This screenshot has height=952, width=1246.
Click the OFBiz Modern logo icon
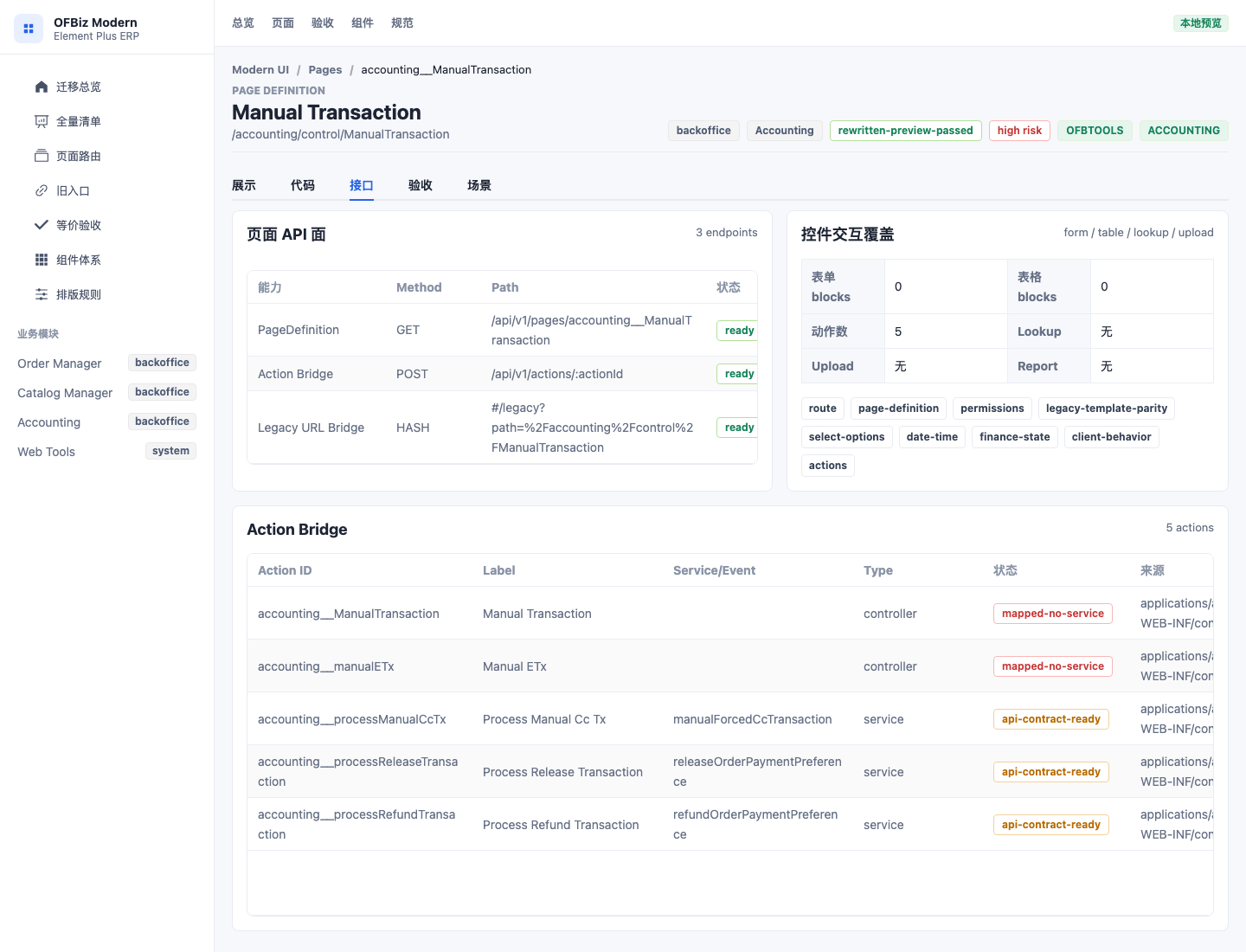(x=29, y=29)
